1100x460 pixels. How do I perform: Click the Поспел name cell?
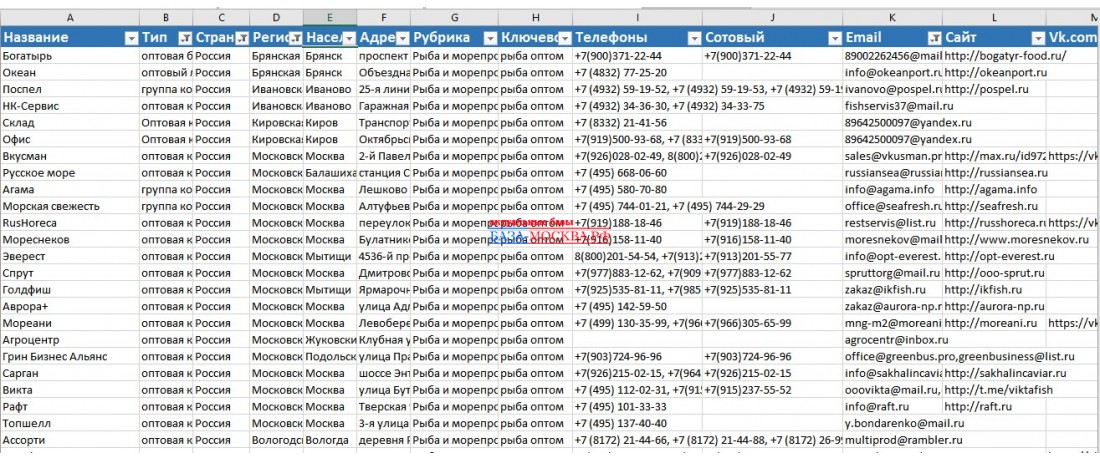69,89
